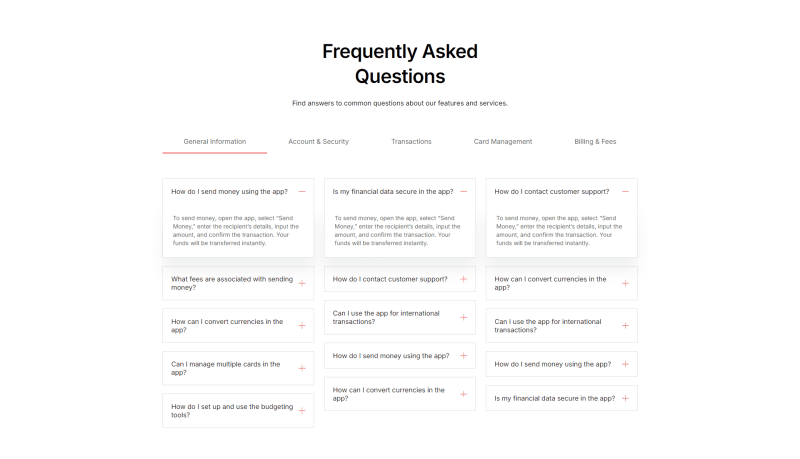Screen dimensions: 800x459
Task: Expand middle column 'How do I send money using the app?'
Action: pos(399,355)
